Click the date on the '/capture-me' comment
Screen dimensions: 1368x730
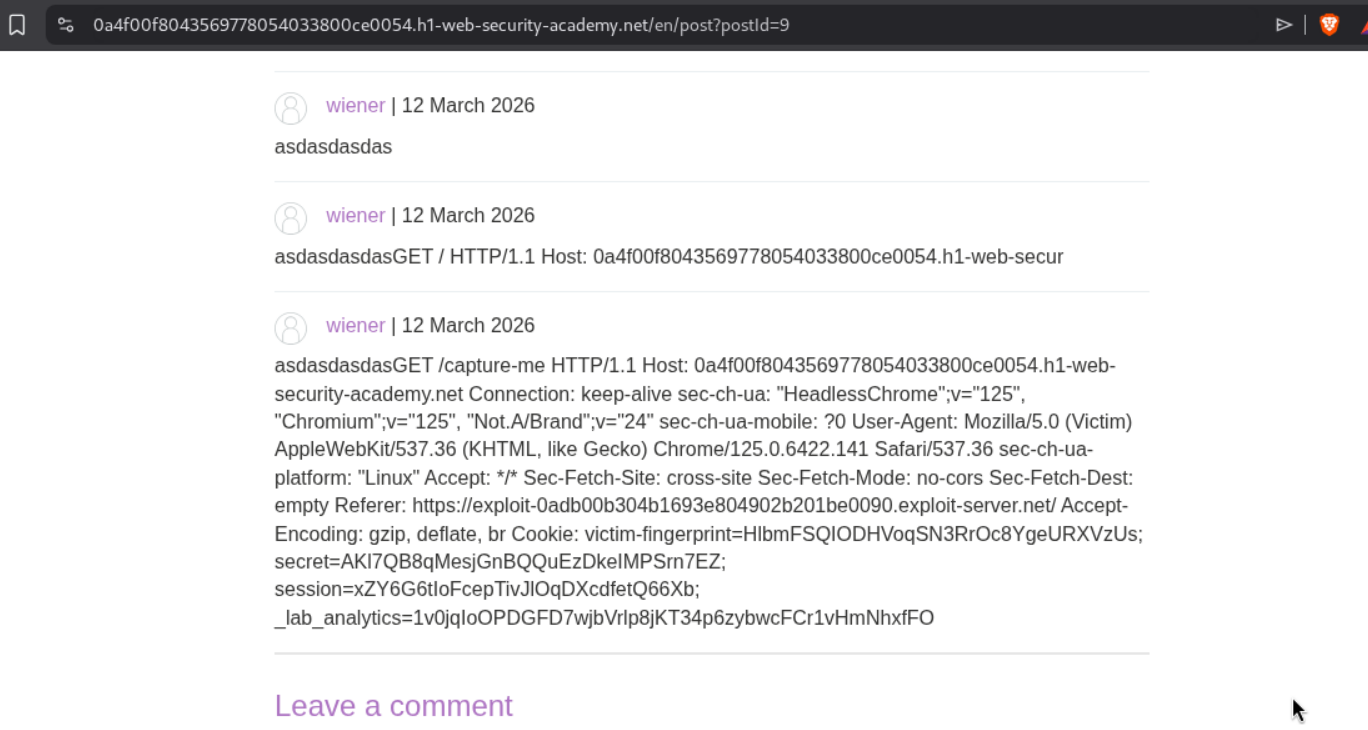click(x=468, y=326)
